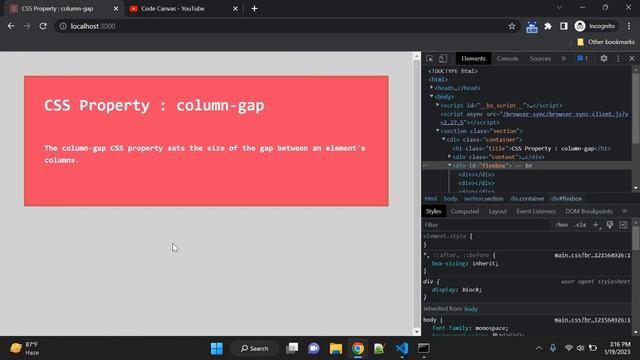This screenshot has height=360, width=640.
Task: Collapse the div id="flexbox" node
Action: coord(449,166)
